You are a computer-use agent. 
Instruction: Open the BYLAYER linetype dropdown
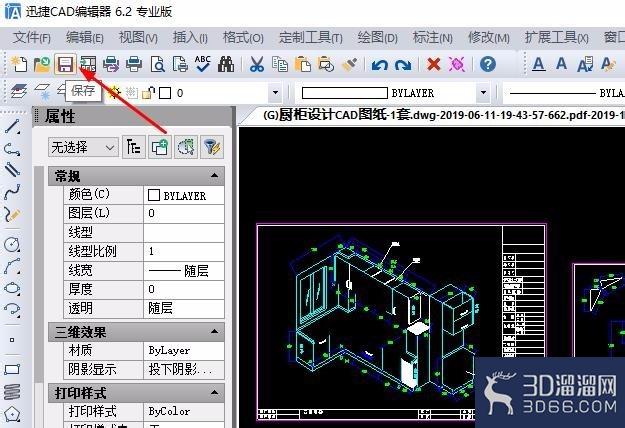(564, 93)
